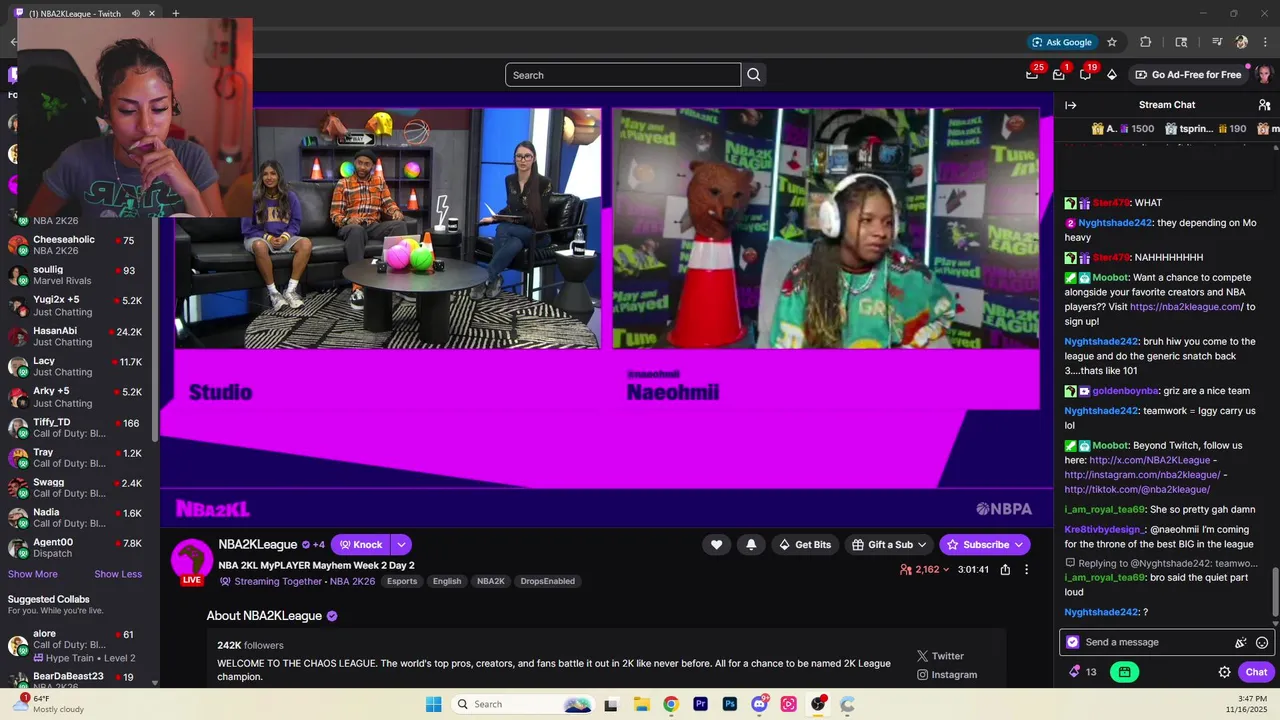
Task: Click the English tag
Action: 447,581
